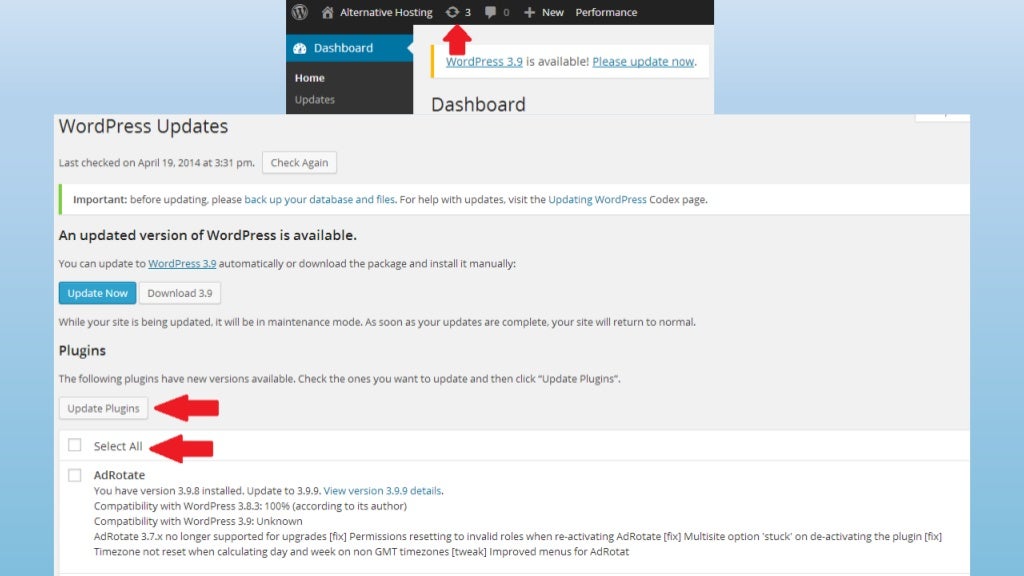Click the 'Last checked on April 19, 2014' text
This screenshot has height=576, width=1024.
pos(157,163)
